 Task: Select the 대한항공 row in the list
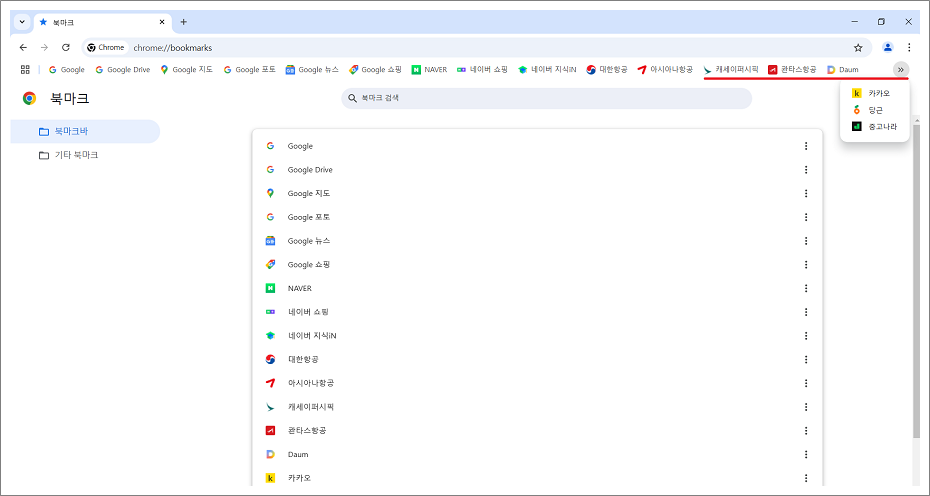pyautogui.click(x=537, y=360)
